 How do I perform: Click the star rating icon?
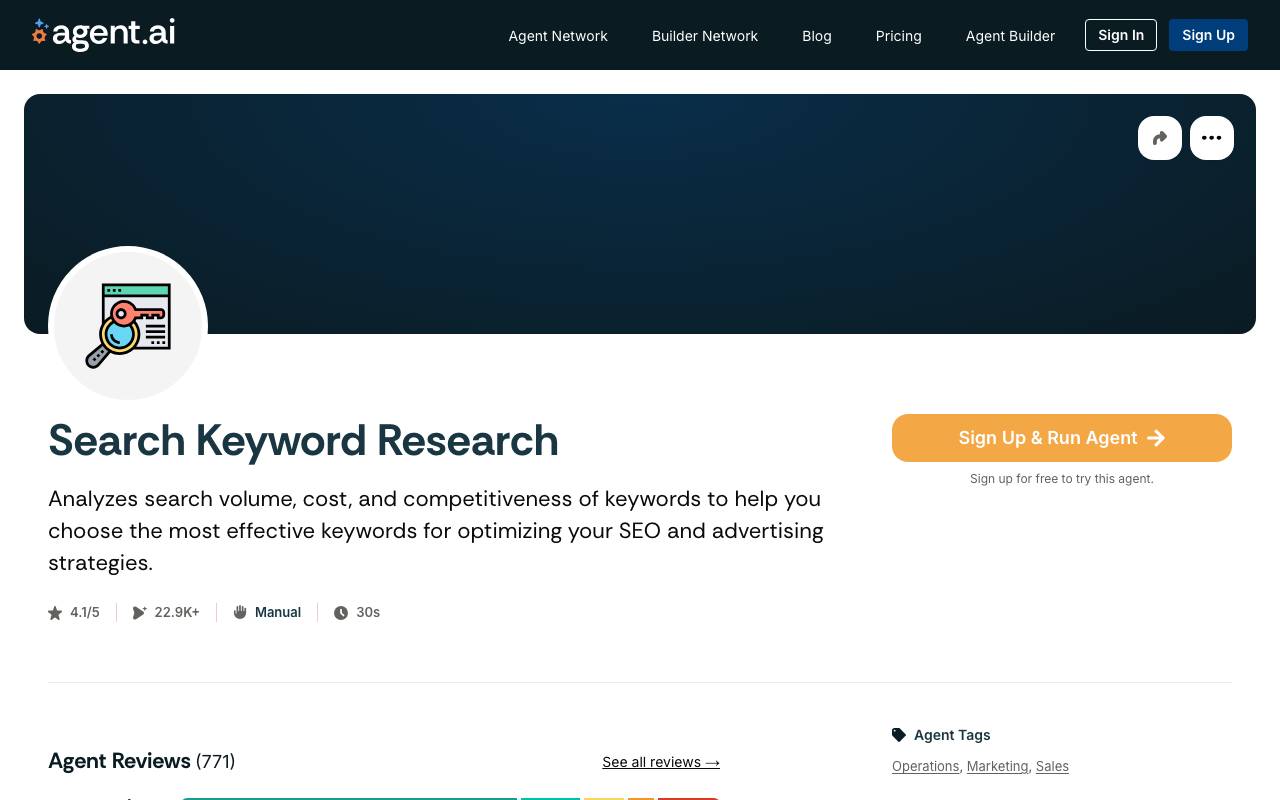[x=55, y=613]
